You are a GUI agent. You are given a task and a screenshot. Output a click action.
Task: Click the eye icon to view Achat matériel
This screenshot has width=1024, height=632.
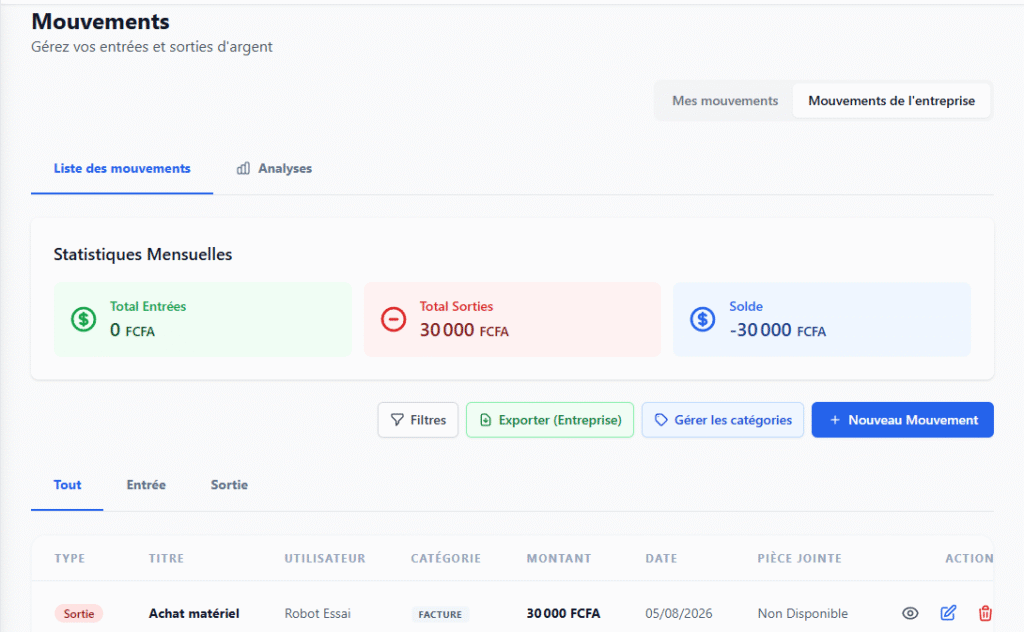pyautogui.click(x=910, y=613)
